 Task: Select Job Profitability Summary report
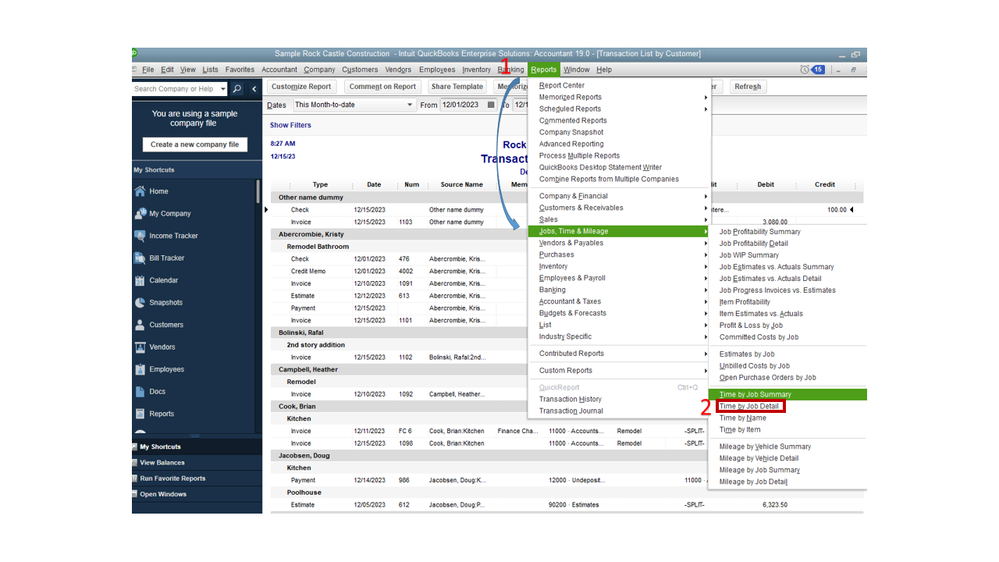(x=760, y=232)
